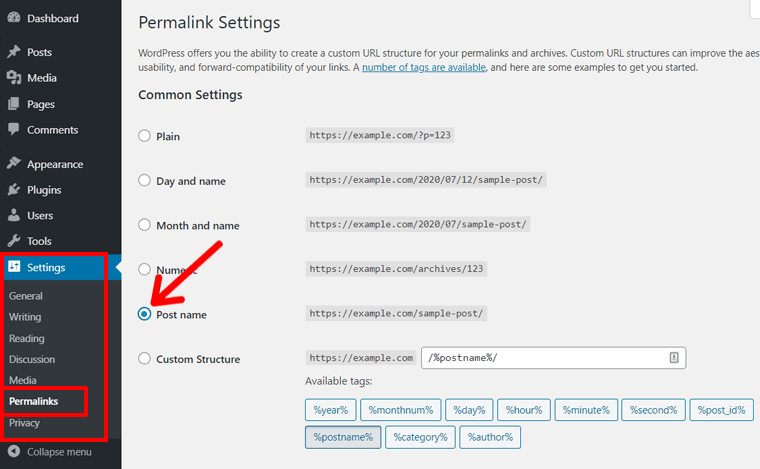Click the Settings sliders icon

(15, 266)
